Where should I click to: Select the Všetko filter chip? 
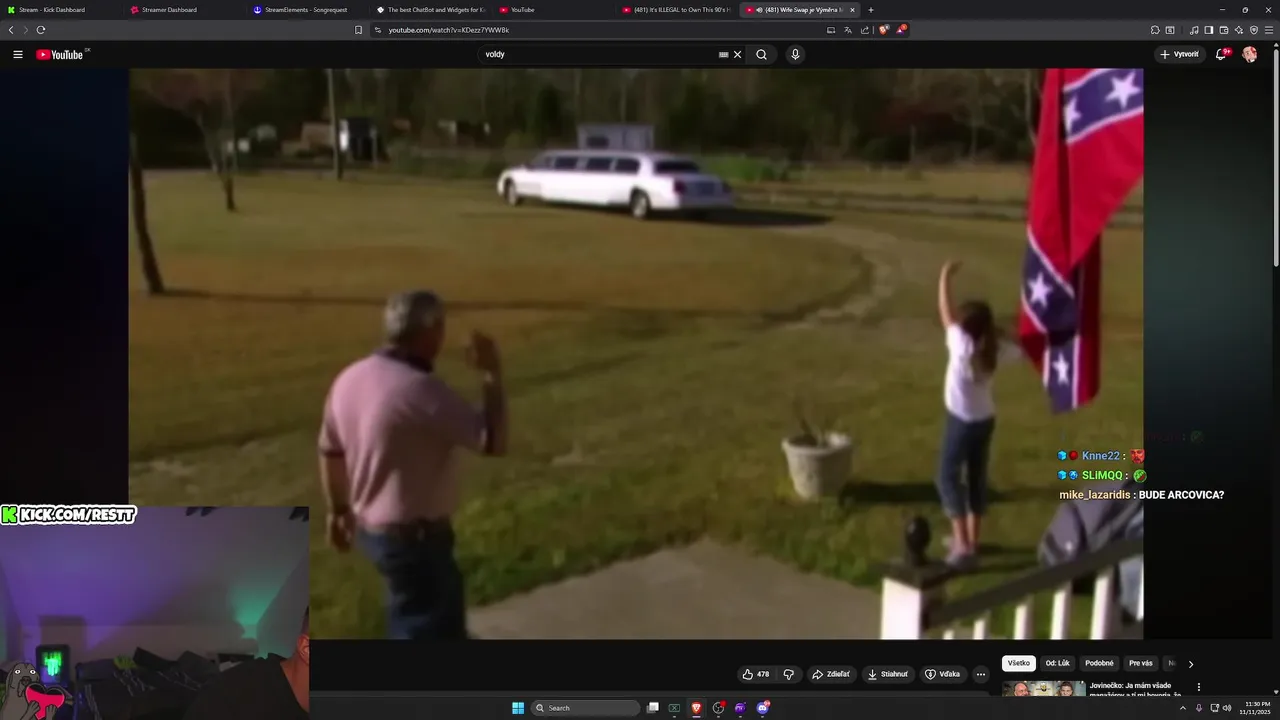1019,663
